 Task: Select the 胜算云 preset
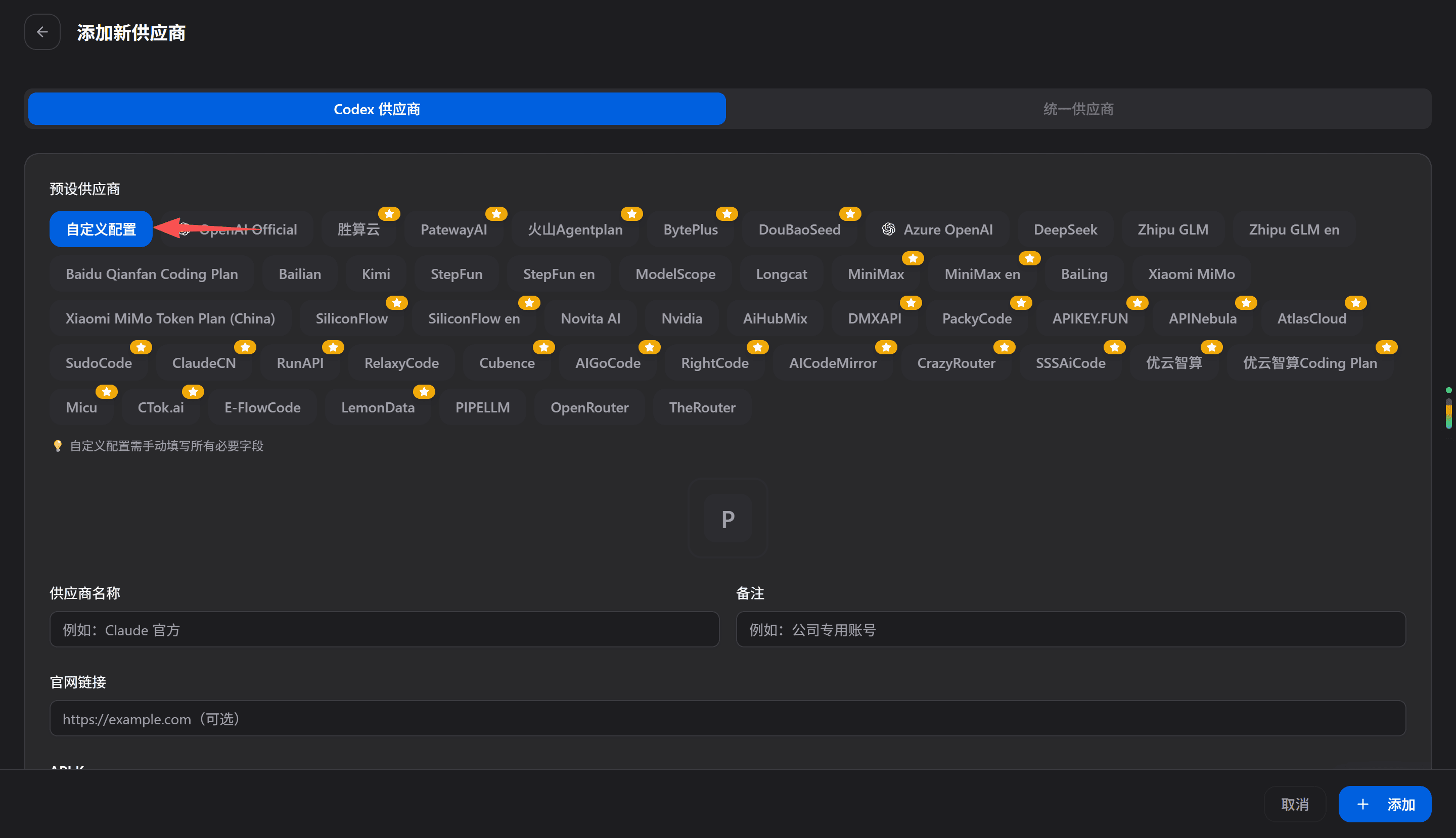tap(358, 229)
